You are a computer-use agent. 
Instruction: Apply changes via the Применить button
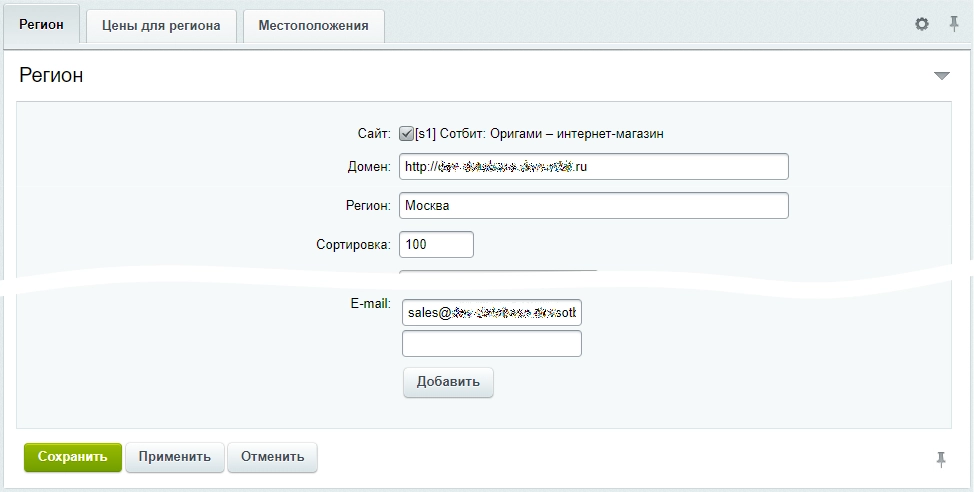[175, 457]
